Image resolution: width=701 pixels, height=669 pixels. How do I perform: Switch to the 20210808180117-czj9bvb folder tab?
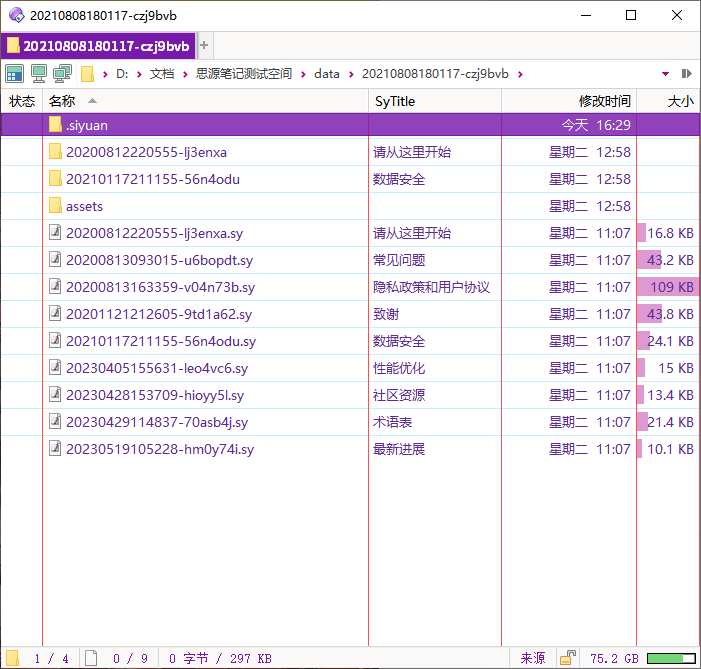tap(98, 46)
